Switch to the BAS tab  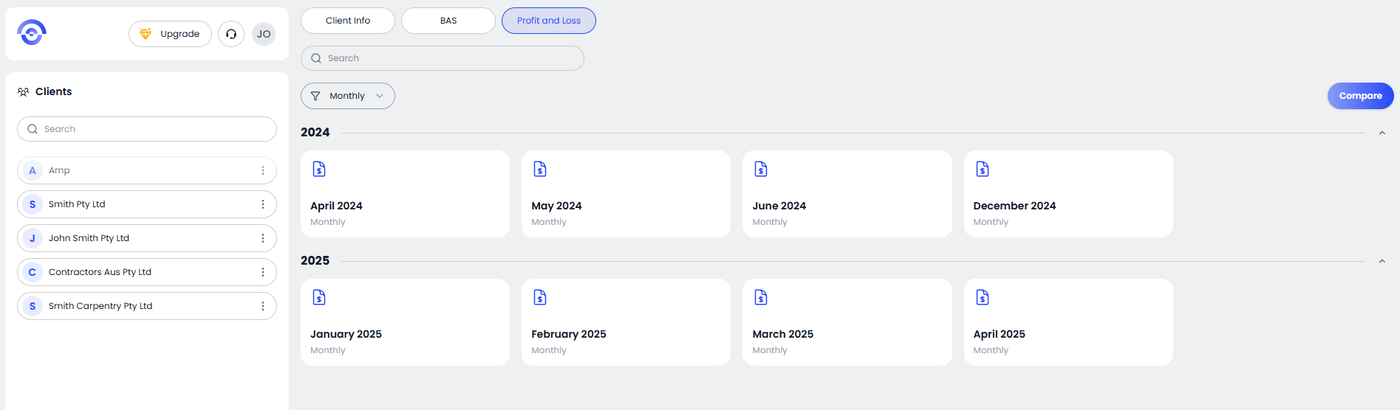448,21
